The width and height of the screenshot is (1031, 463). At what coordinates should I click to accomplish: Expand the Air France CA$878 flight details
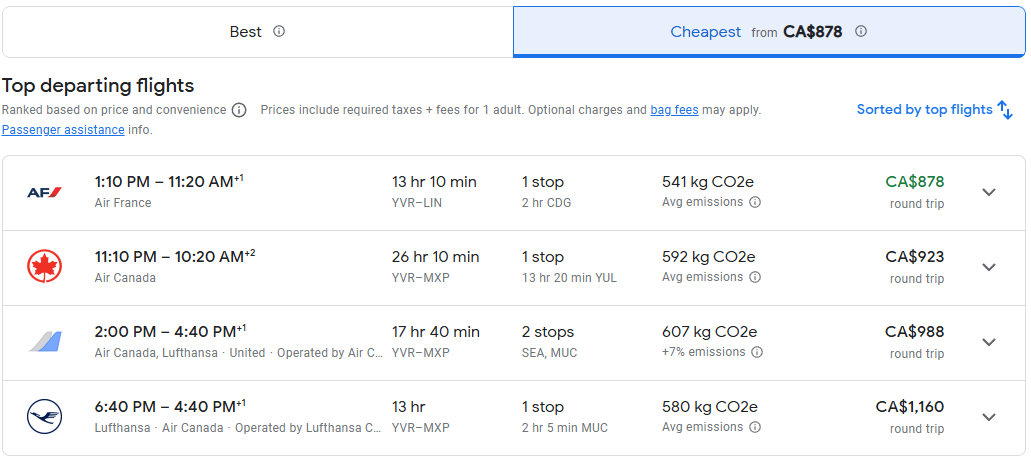coord(989,192)
